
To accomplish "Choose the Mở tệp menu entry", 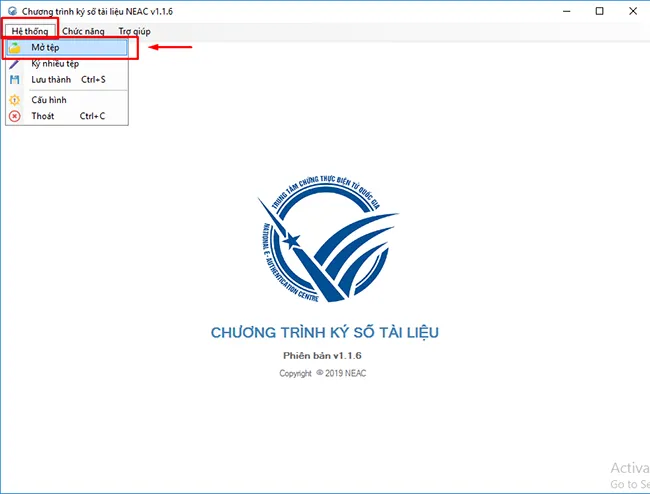I will pyautogui.click(x=46, y=48).
